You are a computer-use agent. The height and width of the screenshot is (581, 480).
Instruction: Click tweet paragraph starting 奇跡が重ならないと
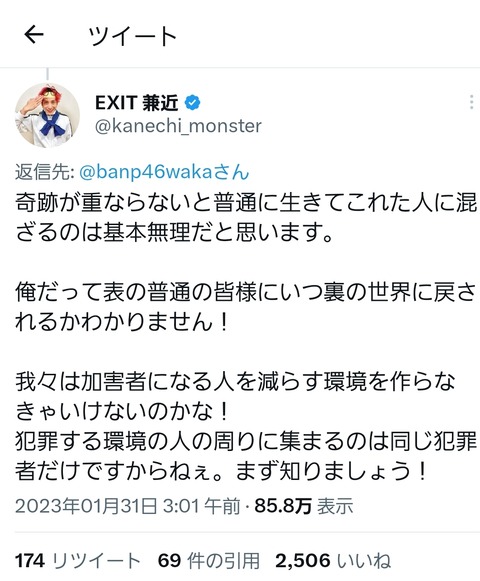pyautogui.click(x=246, y=219)
